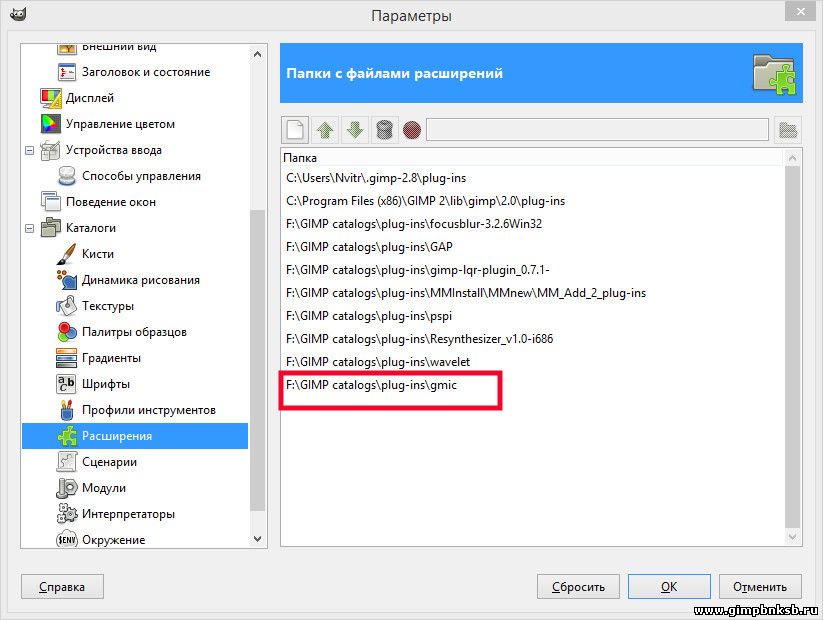The width and height of the screenshot is (823, 620).
Task: Click the Модули module icon
Action: coord(67,488)
